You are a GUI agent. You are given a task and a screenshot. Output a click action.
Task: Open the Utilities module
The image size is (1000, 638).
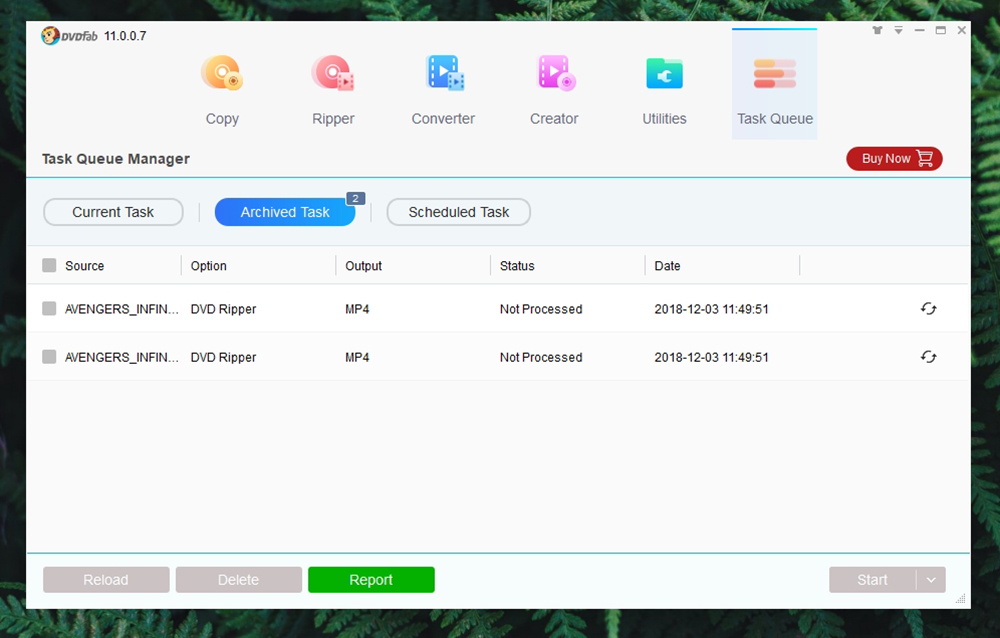665,91
